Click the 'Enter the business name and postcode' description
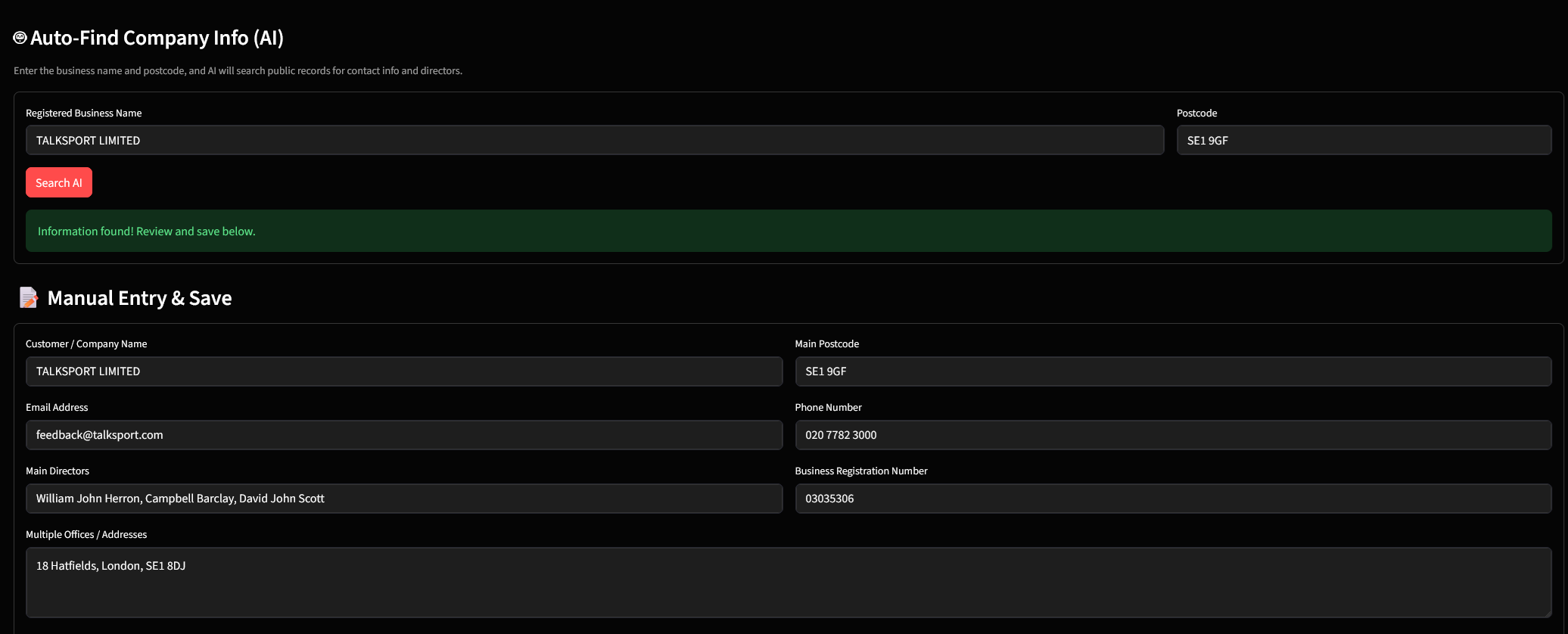The width and height of the screenshot is (1568, 634). 238,70
